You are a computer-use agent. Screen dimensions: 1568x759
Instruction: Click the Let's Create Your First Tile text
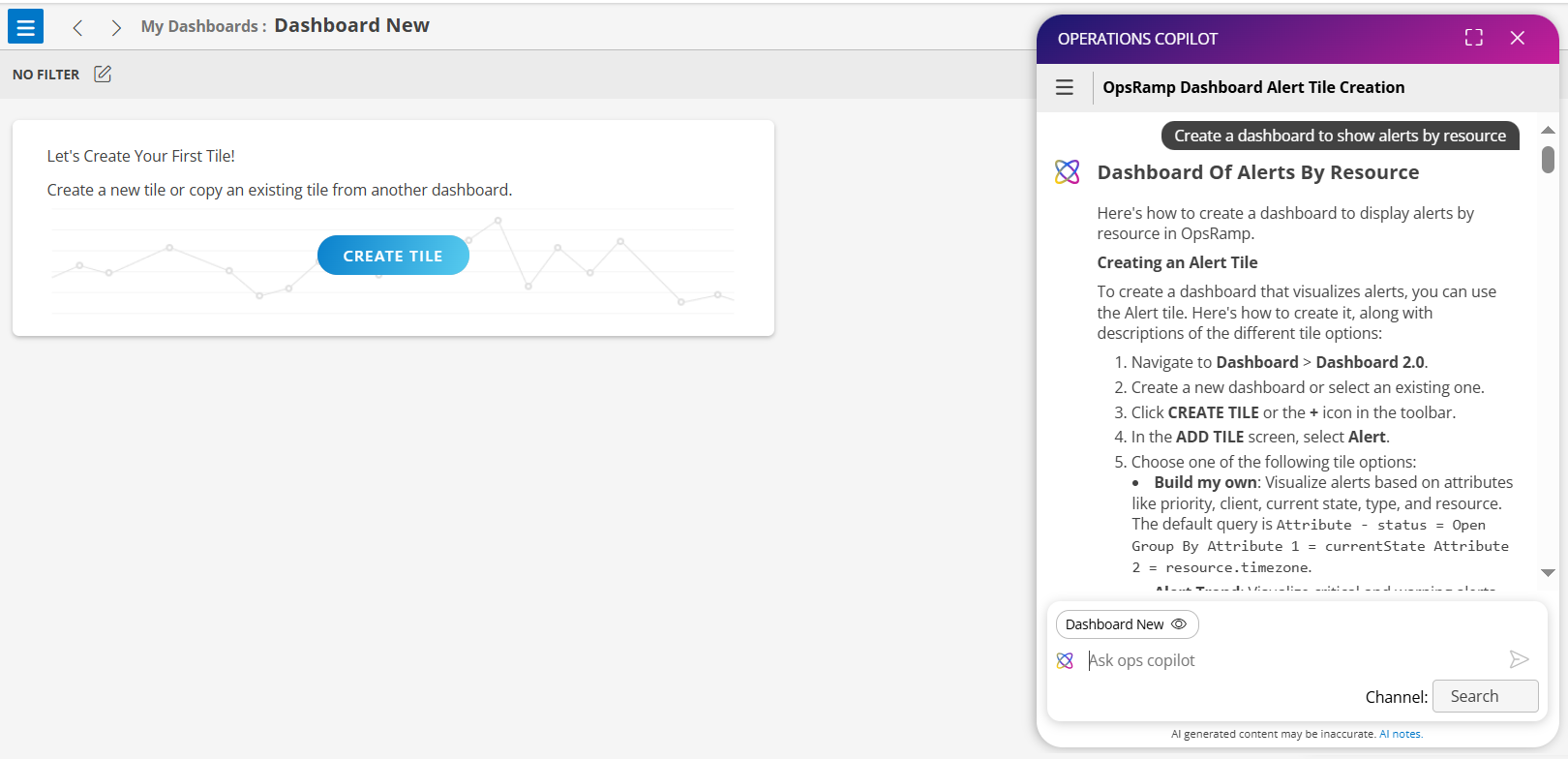pos(141,156)
